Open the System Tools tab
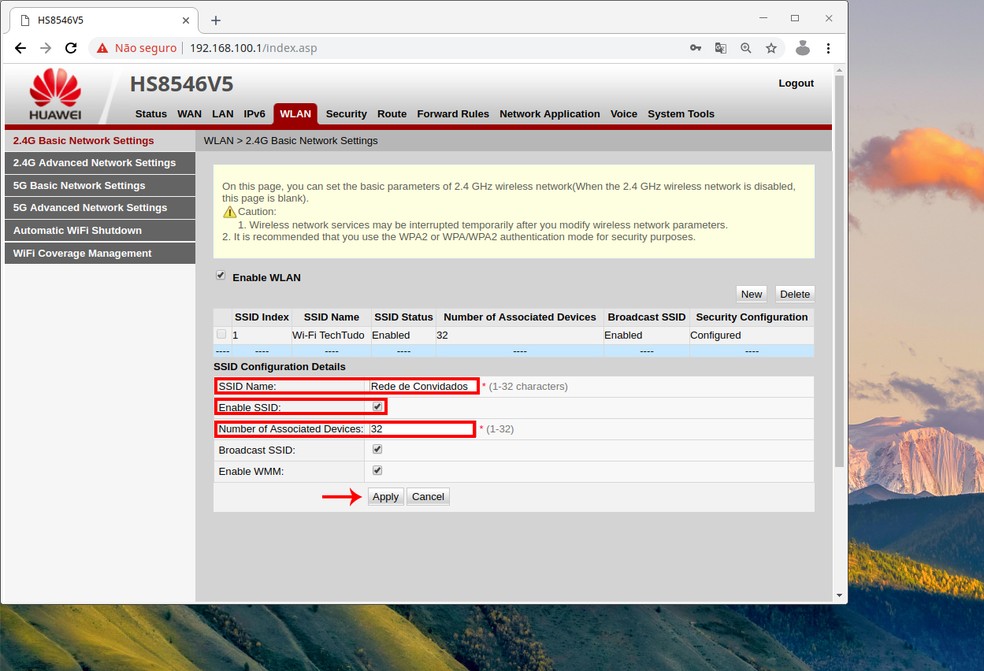 pos(681,114)
